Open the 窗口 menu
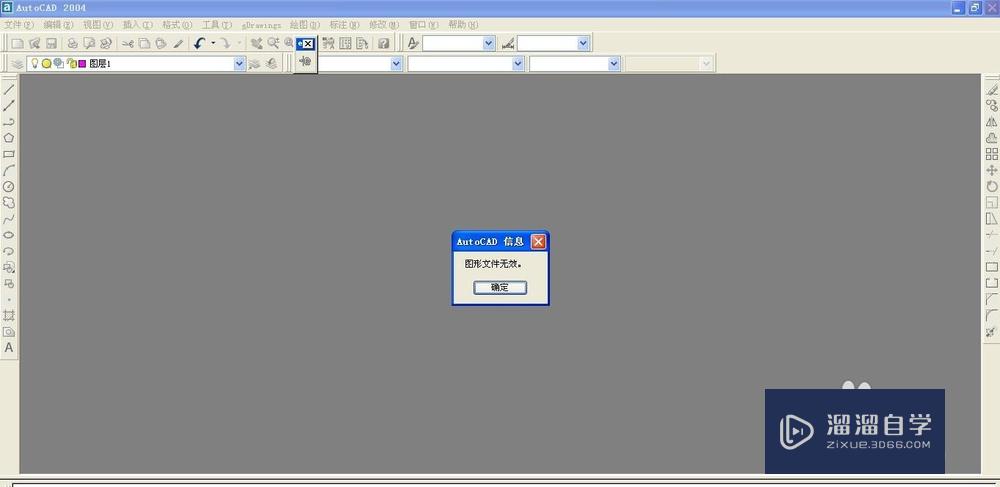This screenshot has width=1000, height=487. [x=423, y=25]
